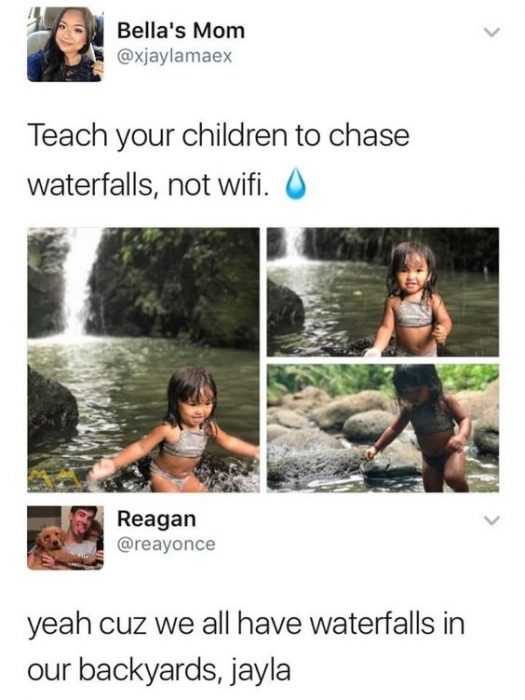This screenshot has height=700, width=525.
Task: Open Bella's Mom profile picture
Action: [65, 44]
